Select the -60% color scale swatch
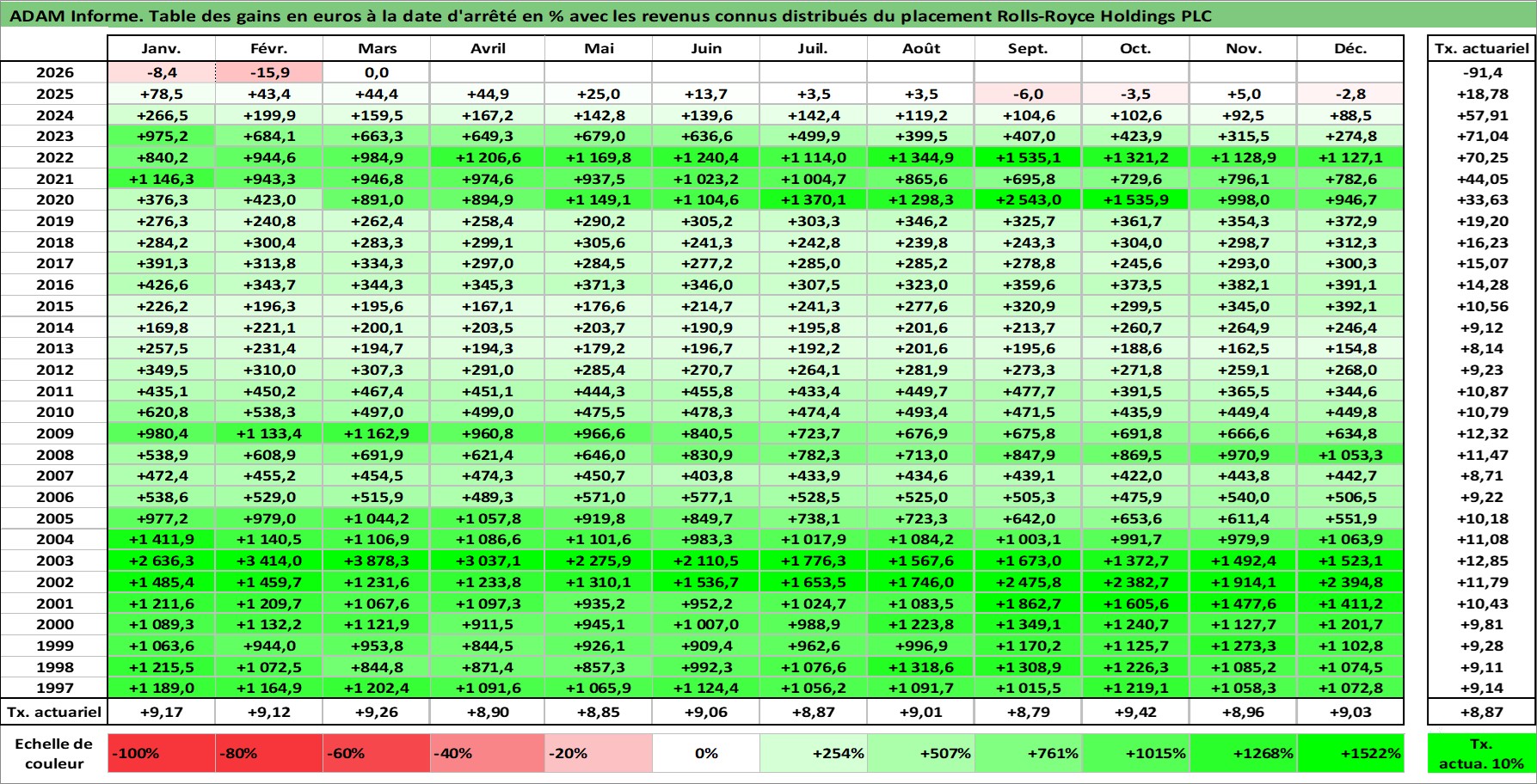Screen dimensions: 1537x784 (x=377, y=753)
